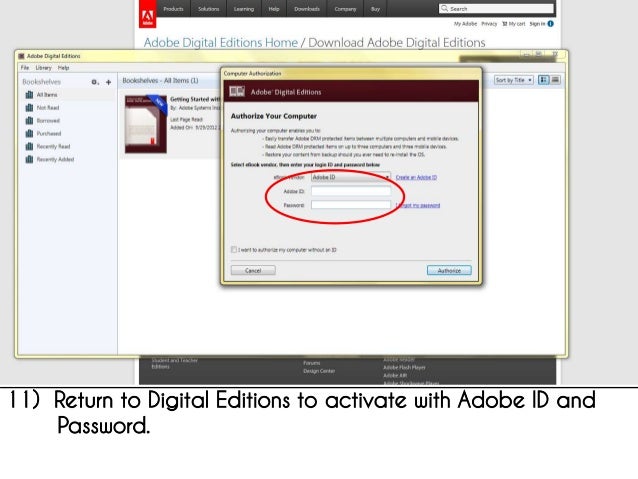Screen dimensions: 638x479
Task: Open Company tab on the Adobe site
Action: pyautogui.click(x=345, y=9)
